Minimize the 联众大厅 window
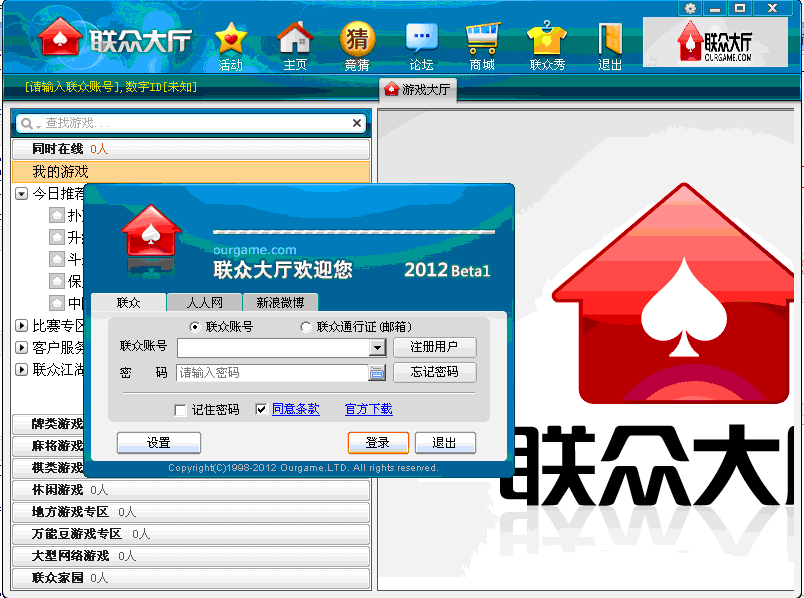804x598 pixels. [x=715, y=8]
